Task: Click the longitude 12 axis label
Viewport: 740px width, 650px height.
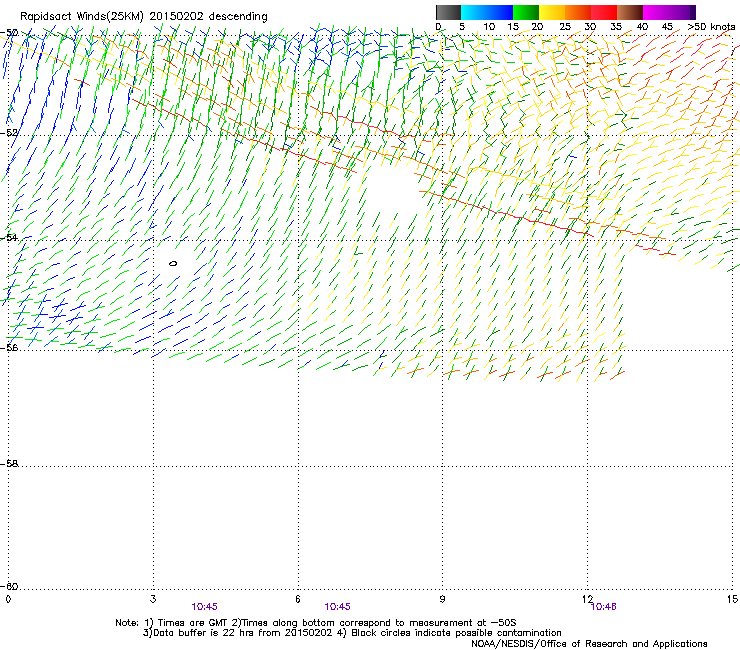Action: 587,599
